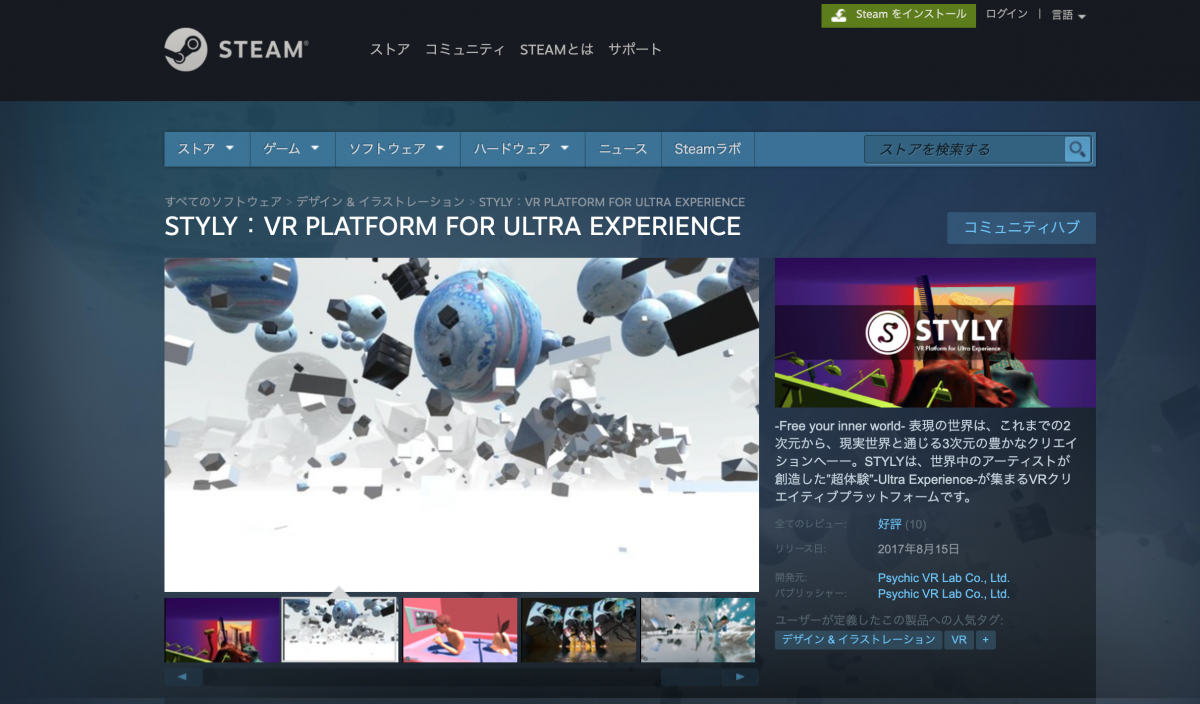This screenshot has width=1200, height=704.
Task: Open the STEAMとは page
Action: (556, 49)
